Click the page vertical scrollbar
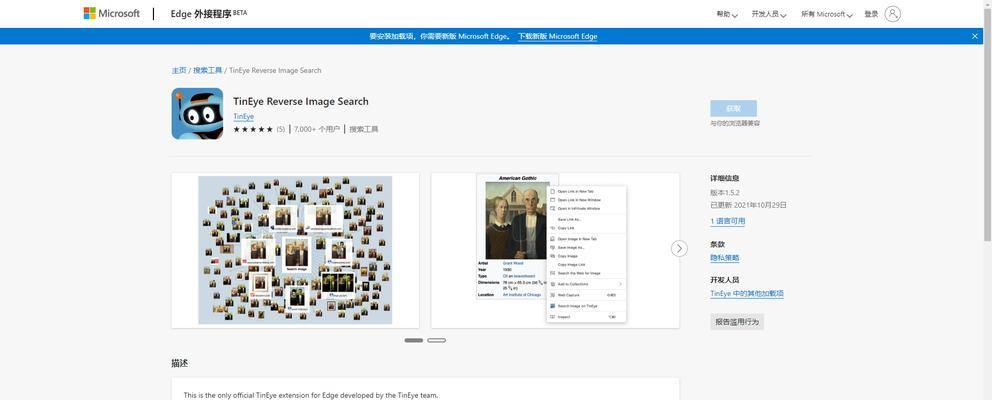 tap(987, 127)
